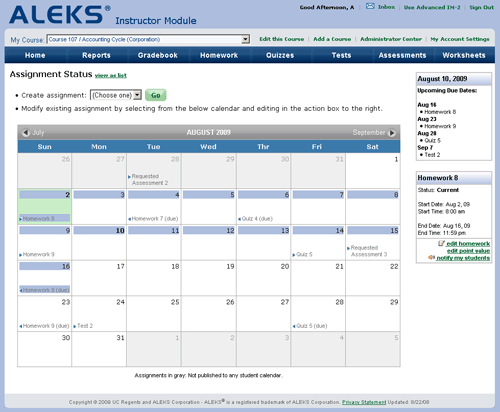Click the August 10 calendar cell
The height and width of the screenshot is (412, 500).
(99, 242)
